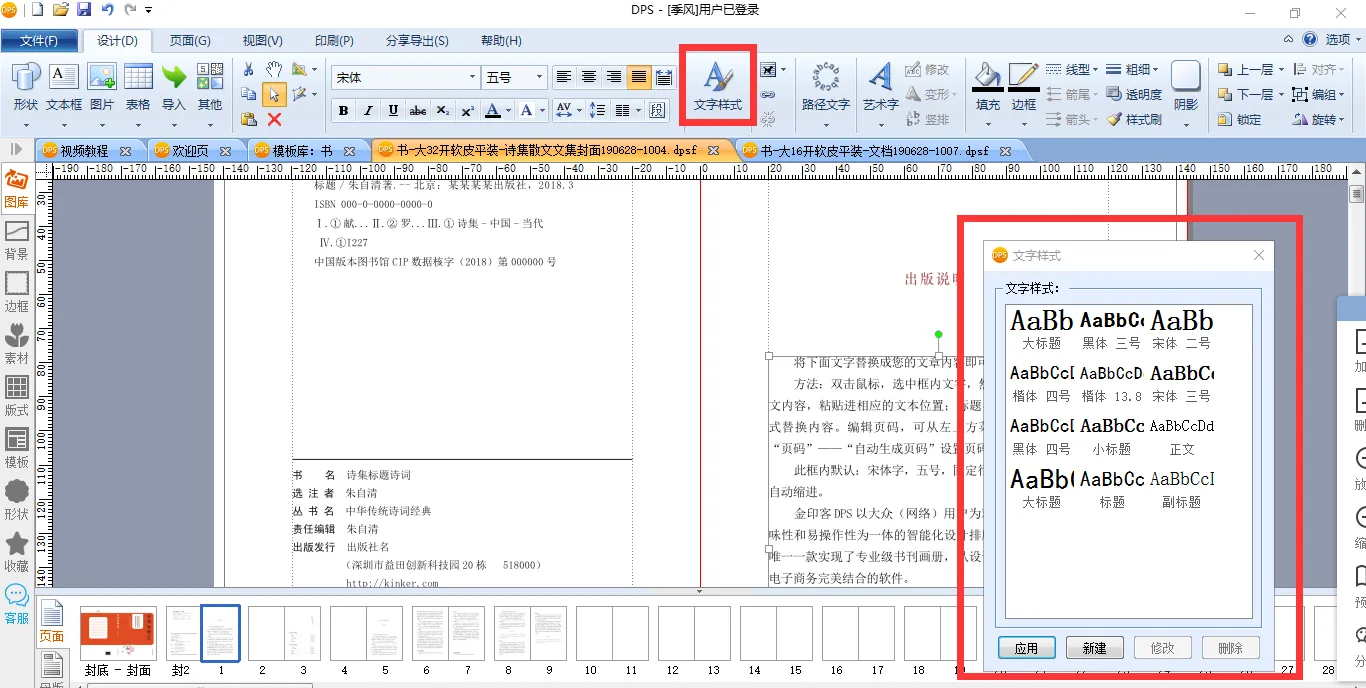The width and height of the screenshot is (1366, 688).
Task: Click the red delete X icon
Action: 274,119
